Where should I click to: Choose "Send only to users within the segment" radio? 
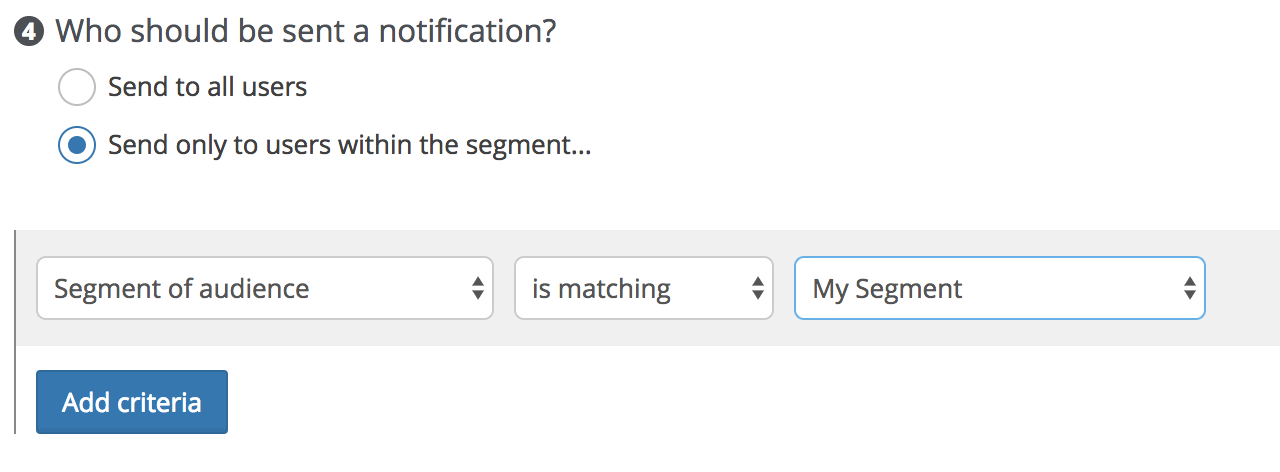pos(77,146)
